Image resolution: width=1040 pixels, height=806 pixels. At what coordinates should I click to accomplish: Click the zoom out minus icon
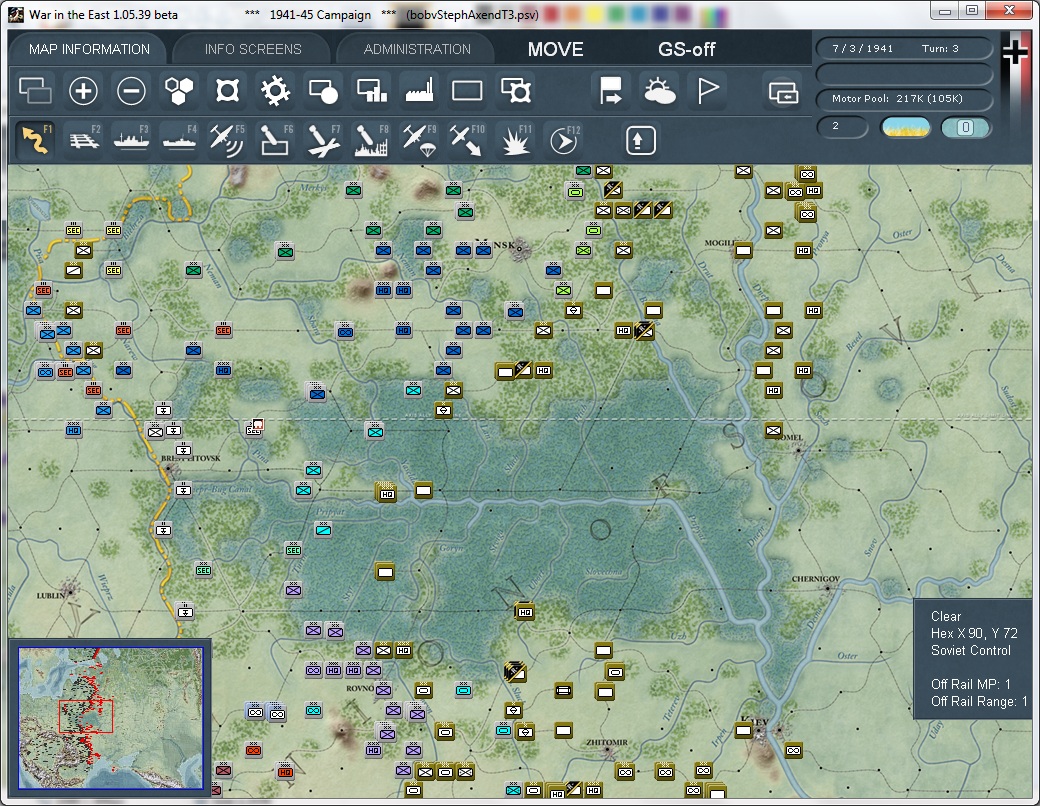(x=131, y=91)
